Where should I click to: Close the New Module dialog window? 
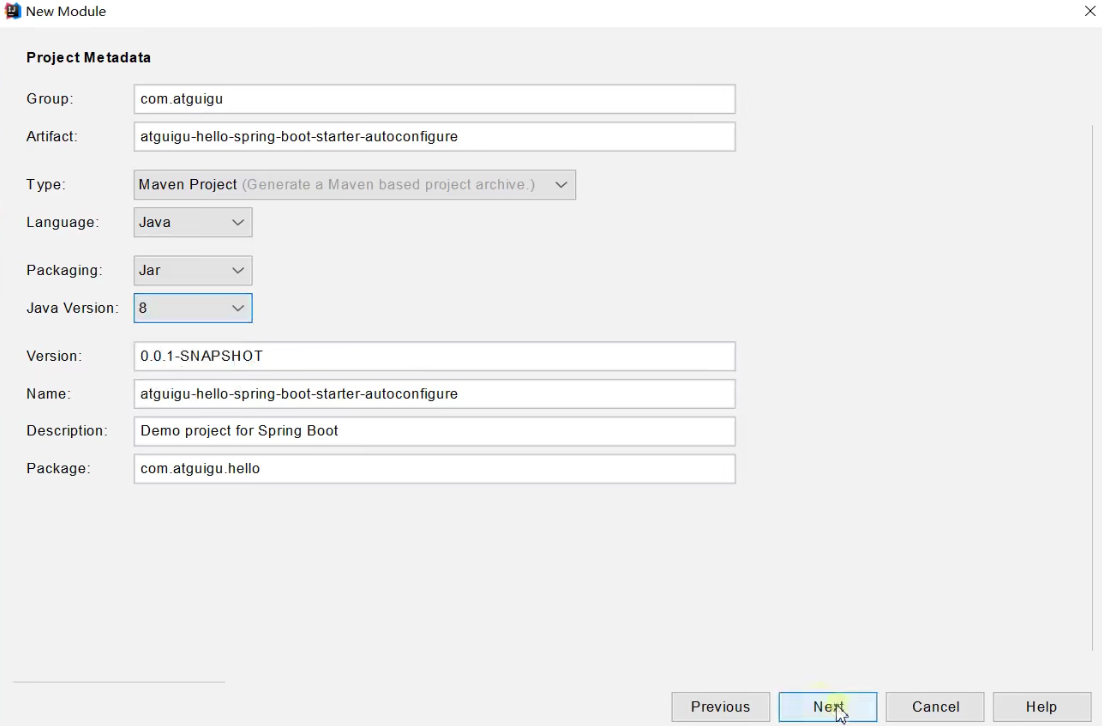tap(1089, 11)
